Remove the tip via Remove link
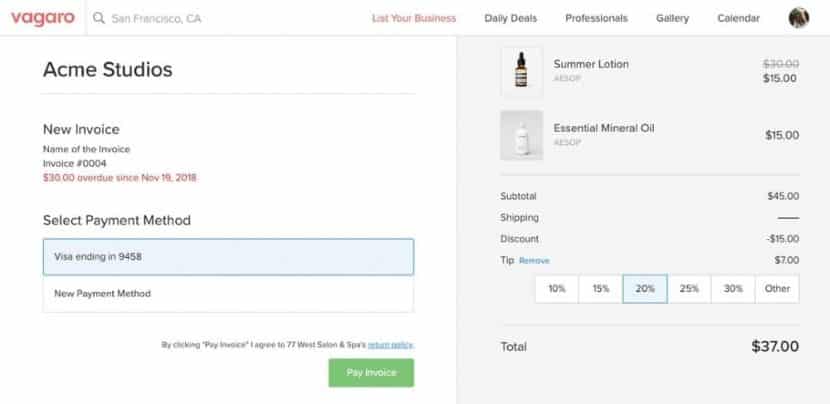This screenshot has height=404, width=830. click(x=534, y=261)
